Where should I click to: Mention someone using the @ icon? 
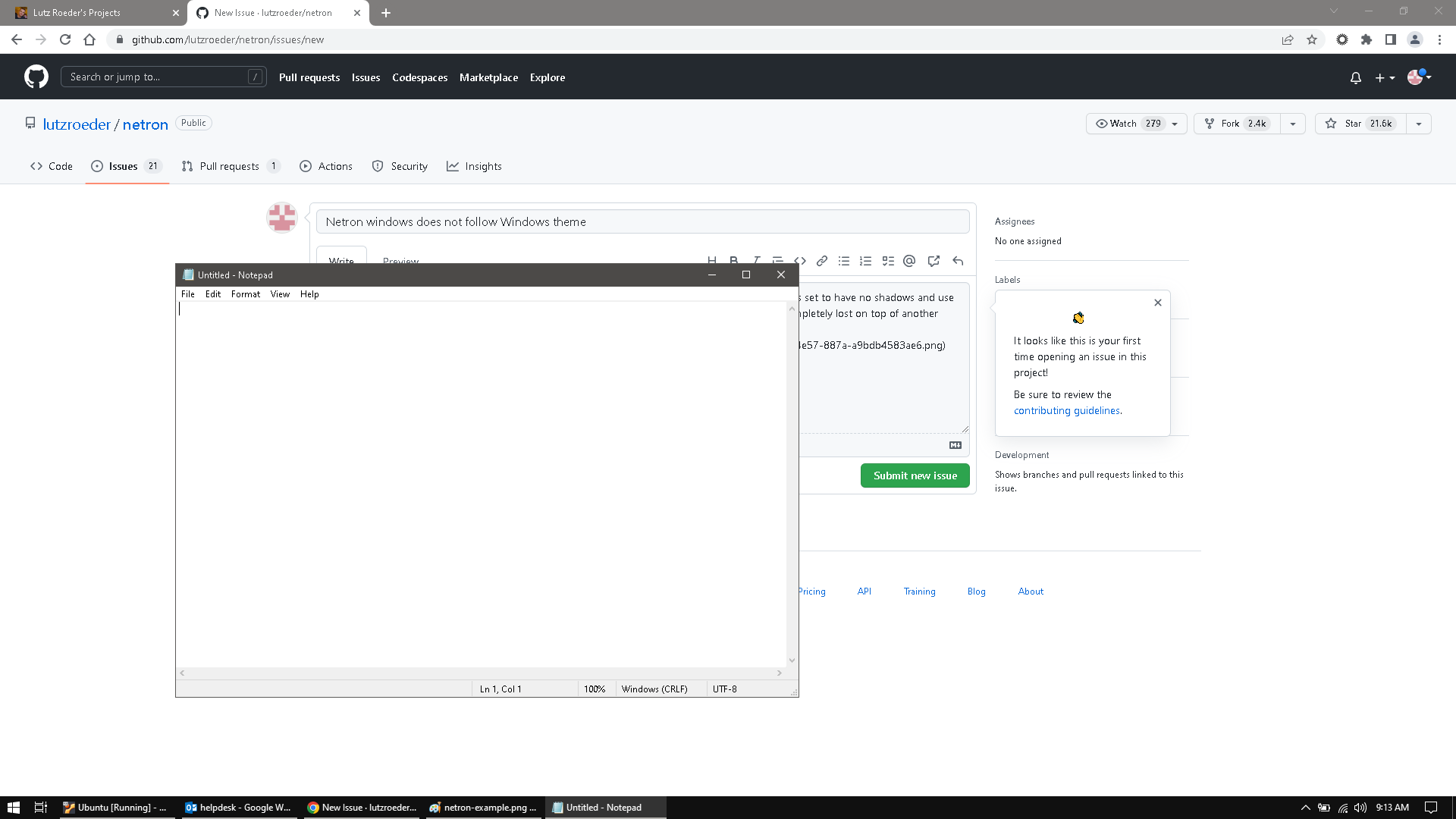[x=909, y=261]
